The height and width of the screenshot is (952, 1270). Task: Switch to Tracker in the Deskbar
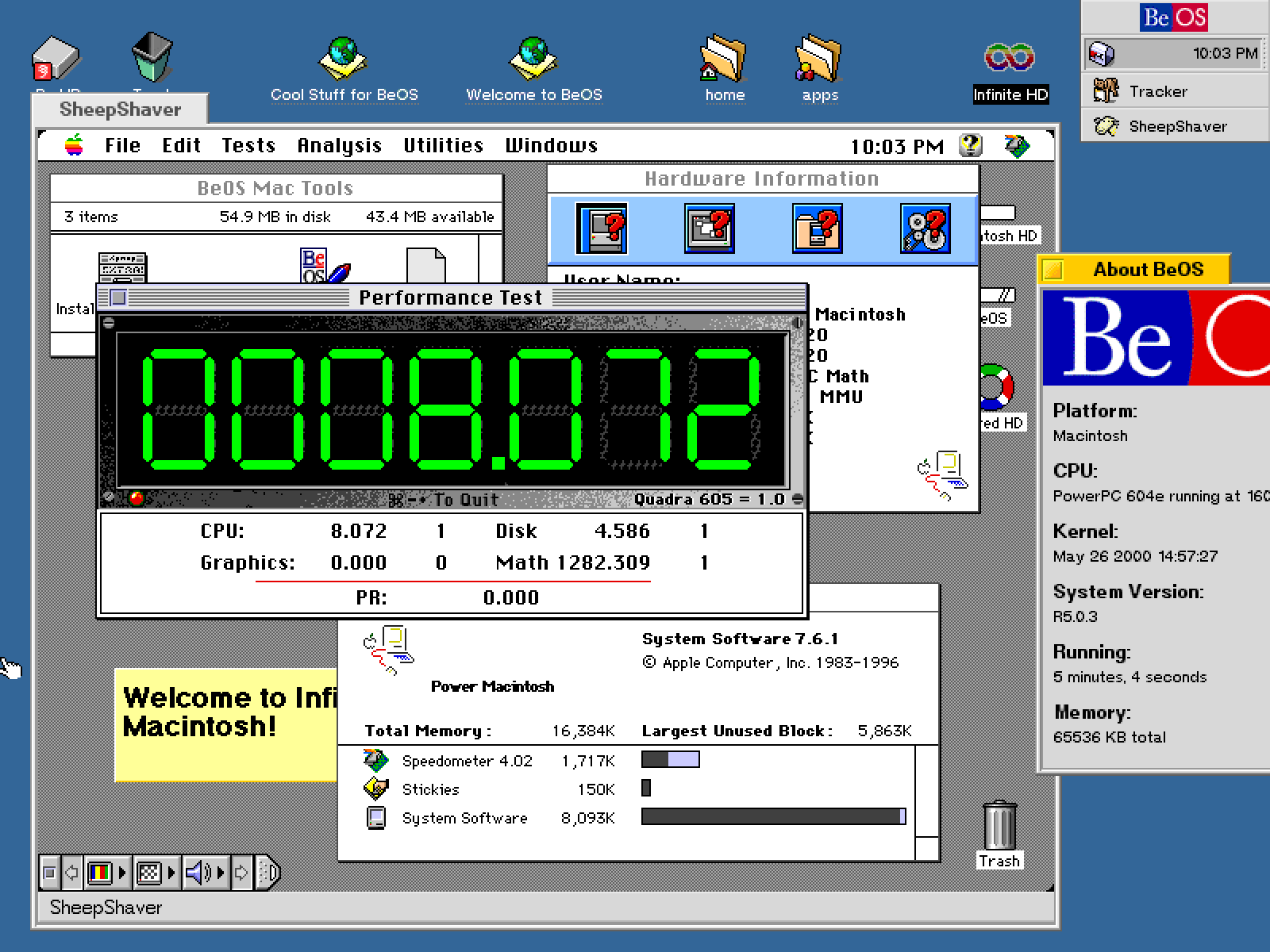[1175, 91]
